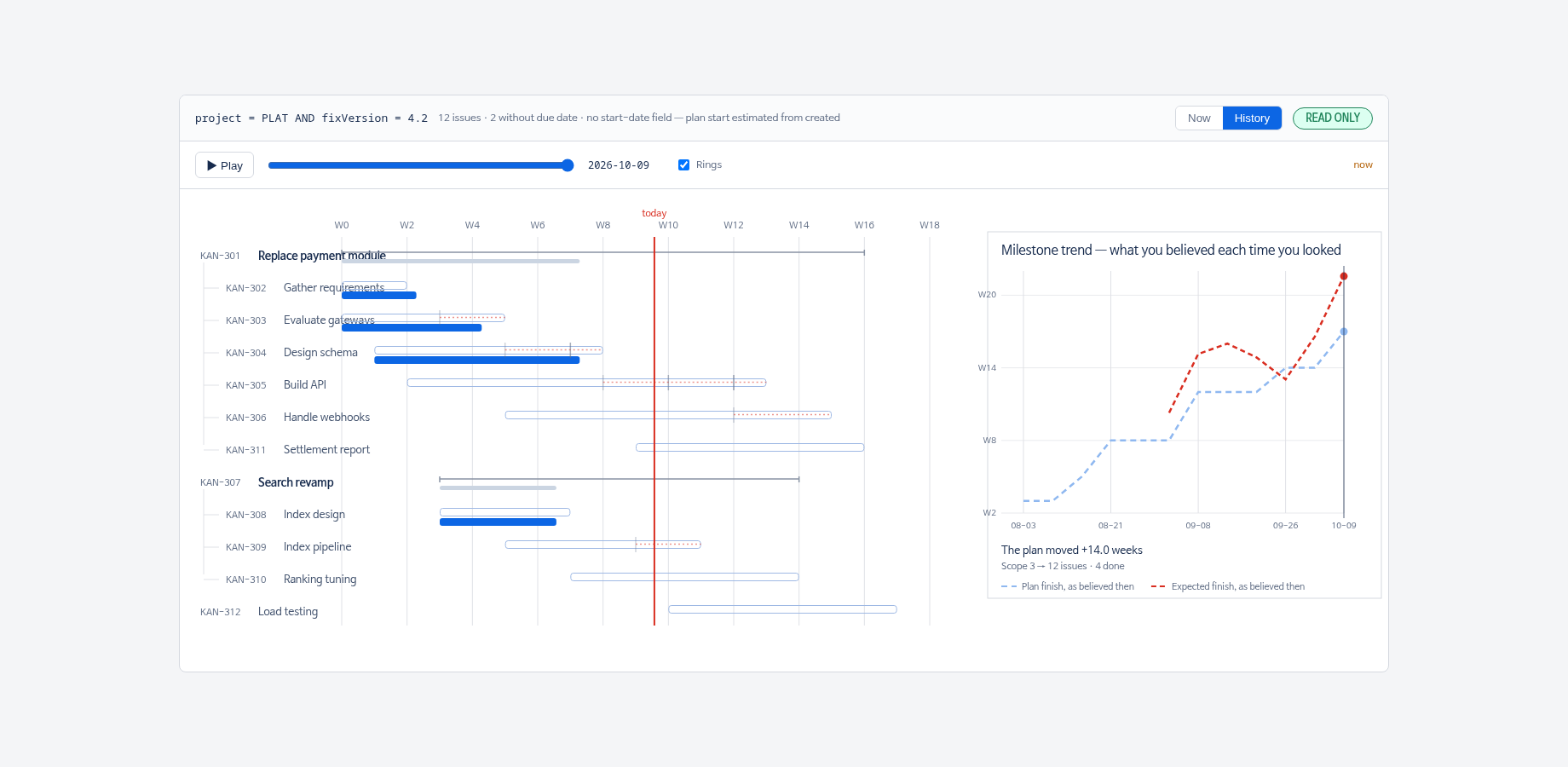
Task: Click the red expected-finish endpoint dot
Action: (x=1344, y=276)
